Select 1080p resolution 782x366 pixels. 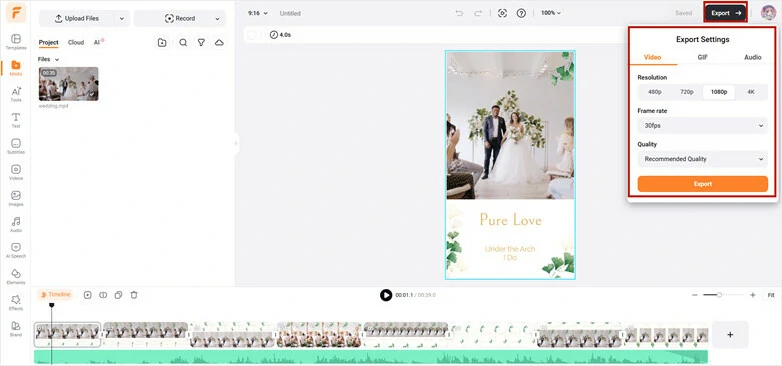(x=719, y=92)
